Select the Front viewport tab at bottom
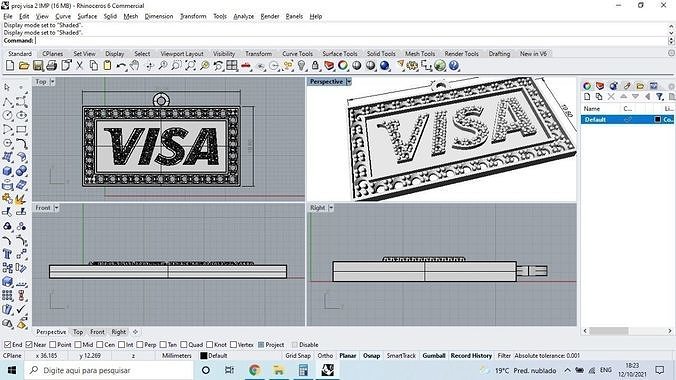 [97, 332]
